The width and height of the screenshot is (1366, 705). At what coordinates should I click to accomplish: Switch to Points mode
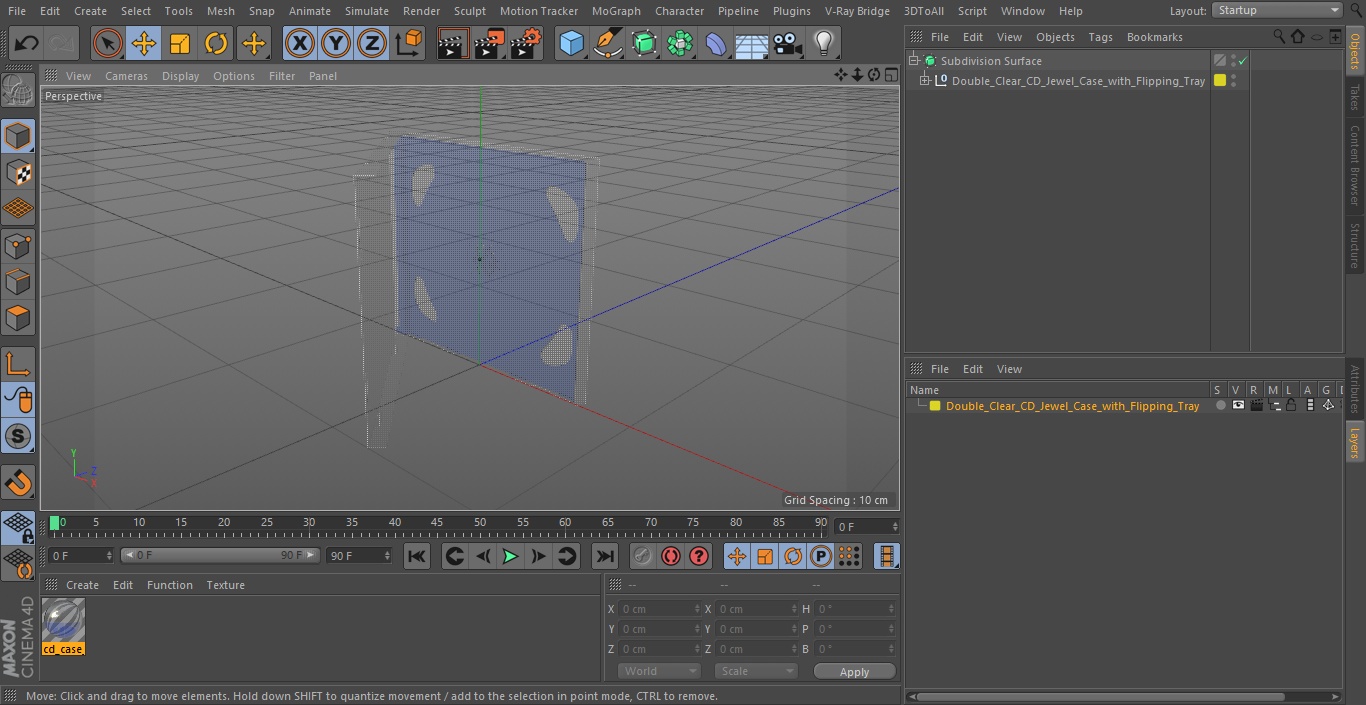[18, 245]
